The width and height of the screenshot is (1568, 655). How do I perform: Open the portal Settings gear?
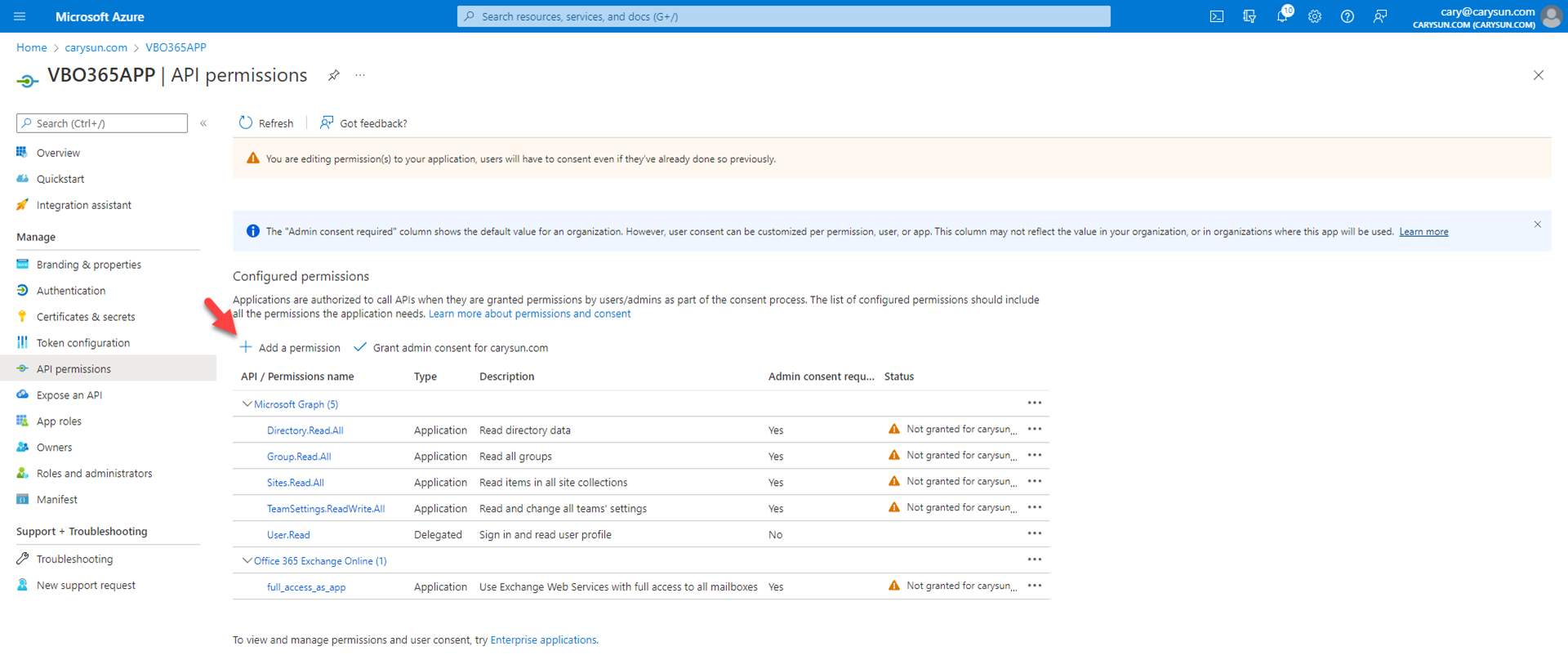(x=1315, y=16)
